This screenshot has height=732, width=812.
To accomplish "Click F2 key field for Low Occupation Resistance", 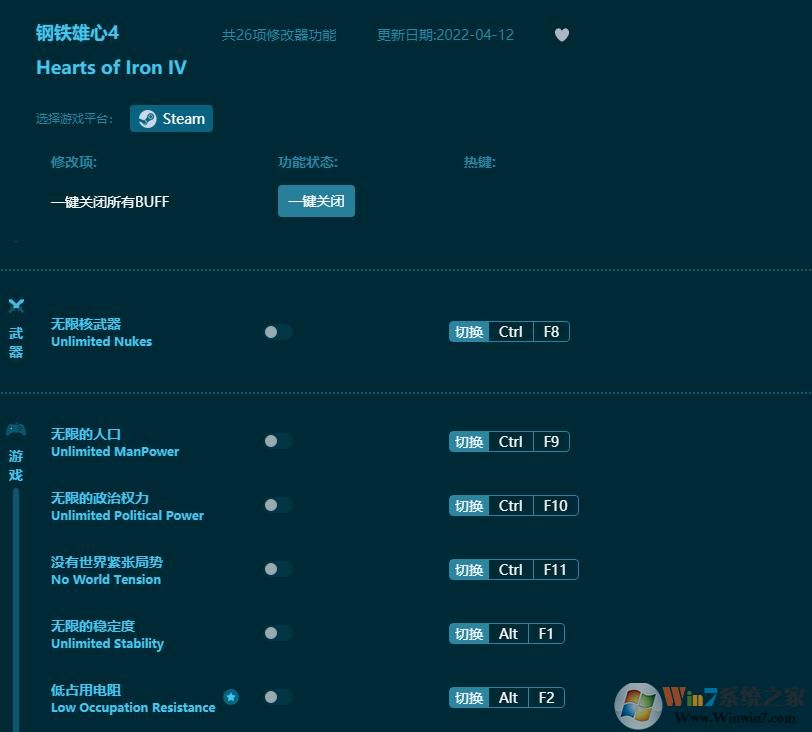I will coord(546,698).
